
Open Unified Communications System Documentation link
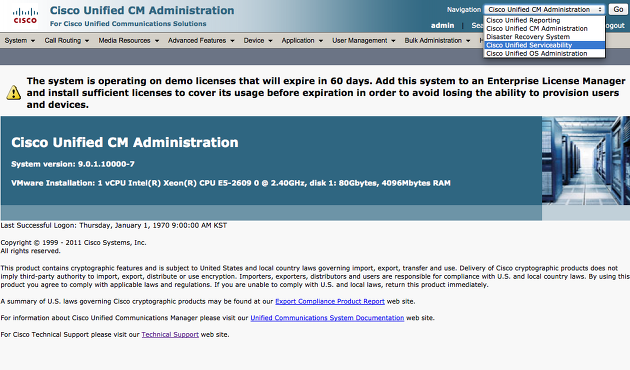[x=327, y=318]
